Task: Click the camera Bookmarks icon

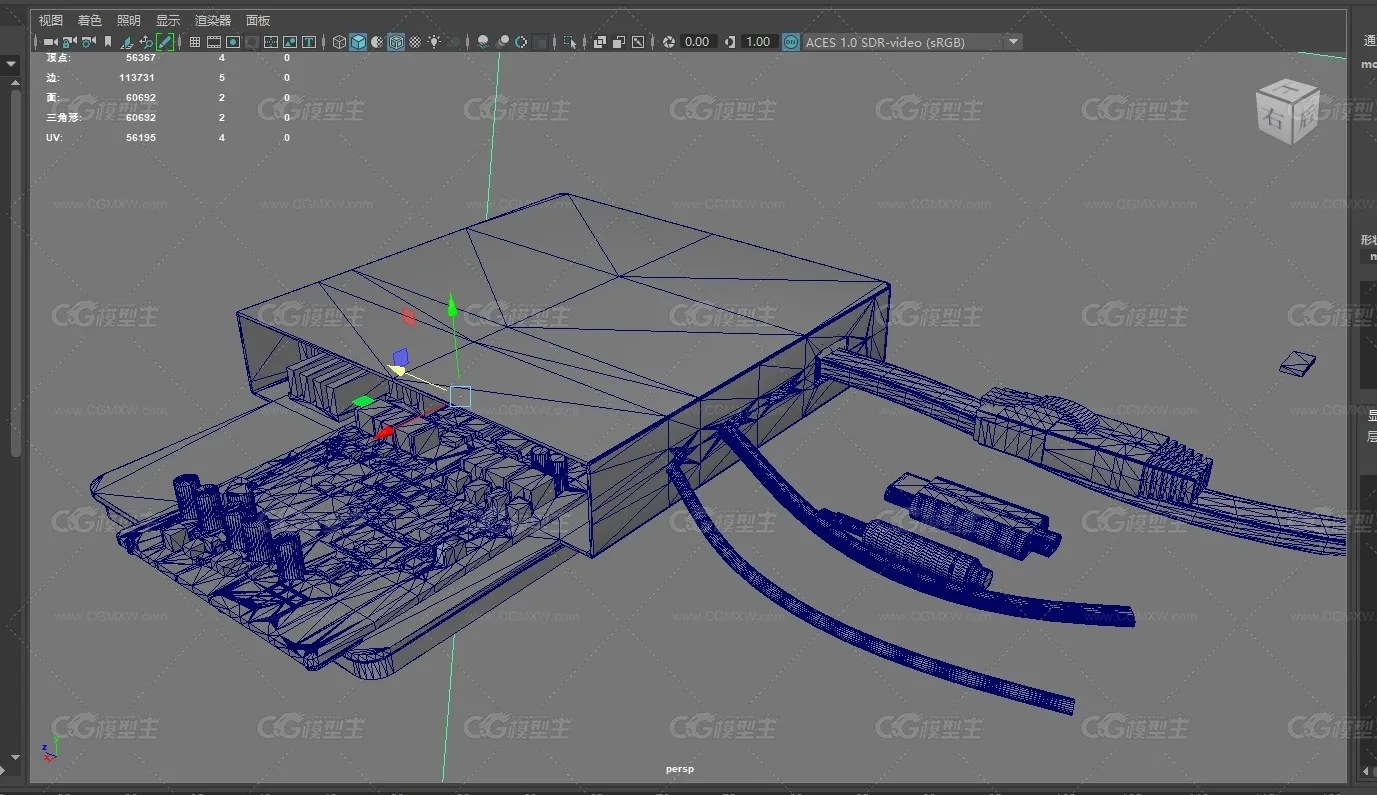Action: click(x=108, y=42)
